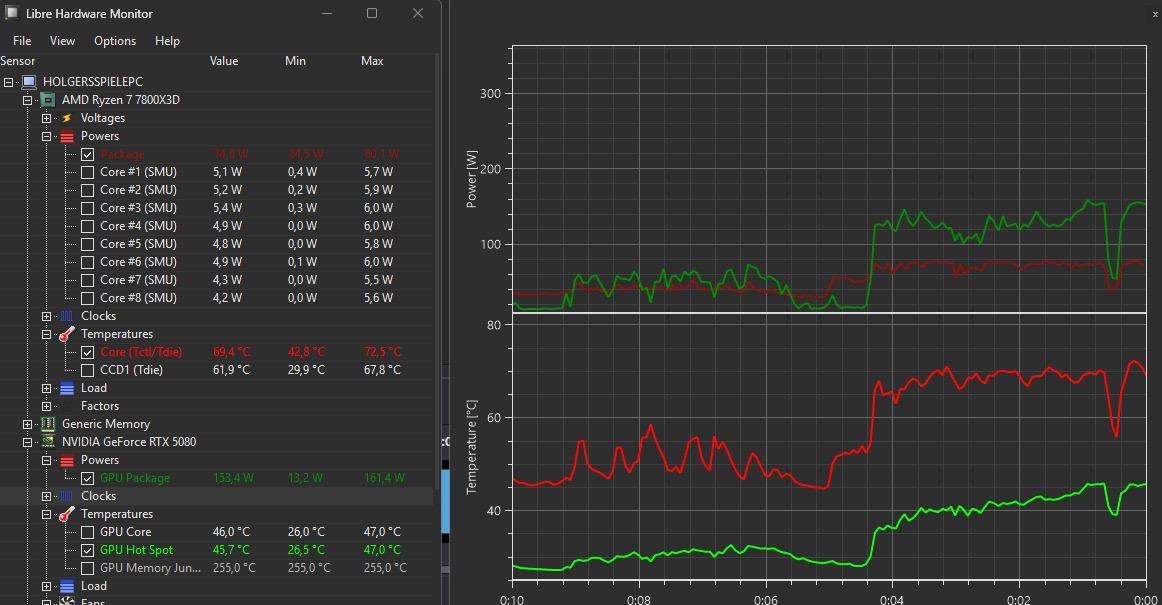The image size is (1162, 605).
Task: Click the GPU Clocks icon
Action: 67,496
